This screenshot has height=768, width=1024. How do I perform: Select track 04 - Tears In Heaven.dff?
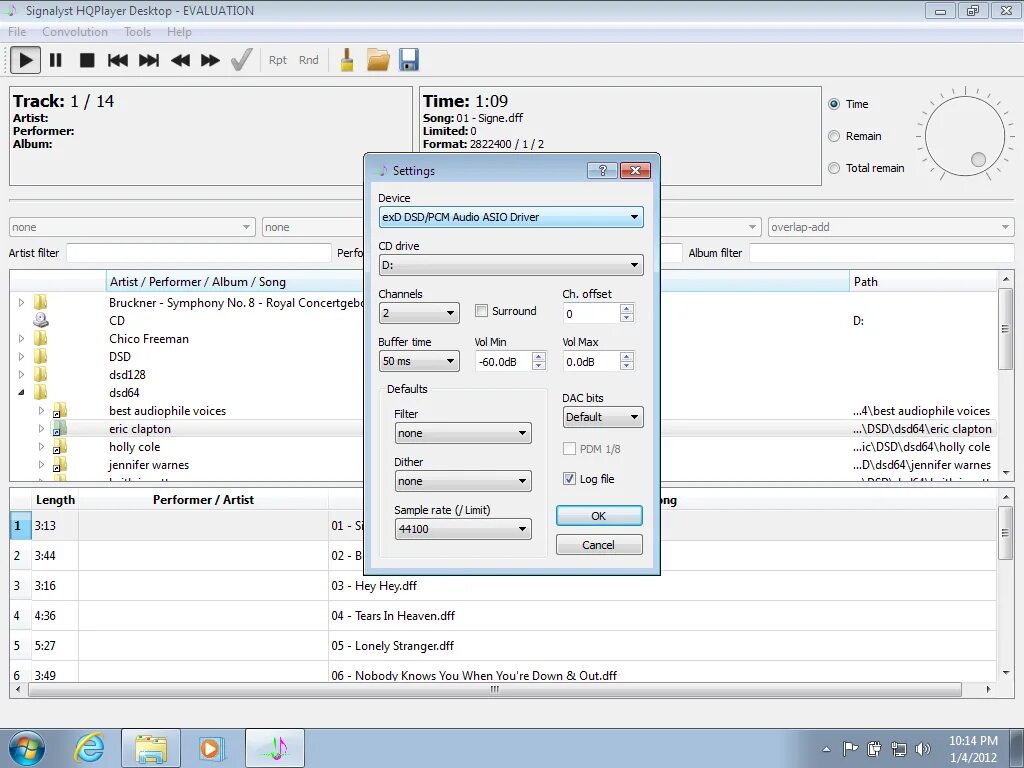coord(392,615)
